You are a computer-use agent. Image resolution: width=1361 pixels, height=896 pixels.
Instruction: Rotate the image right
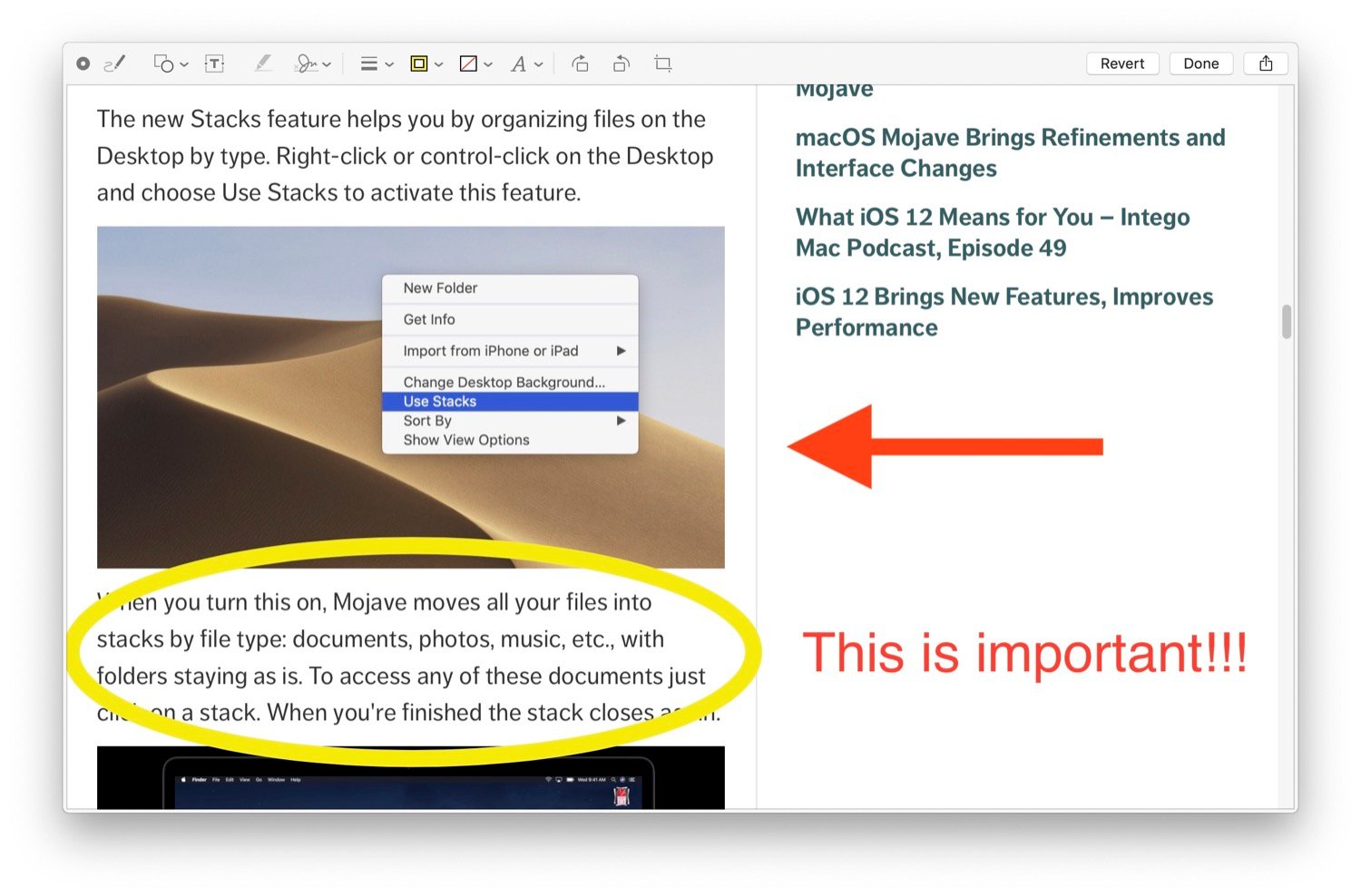(580, 63)
